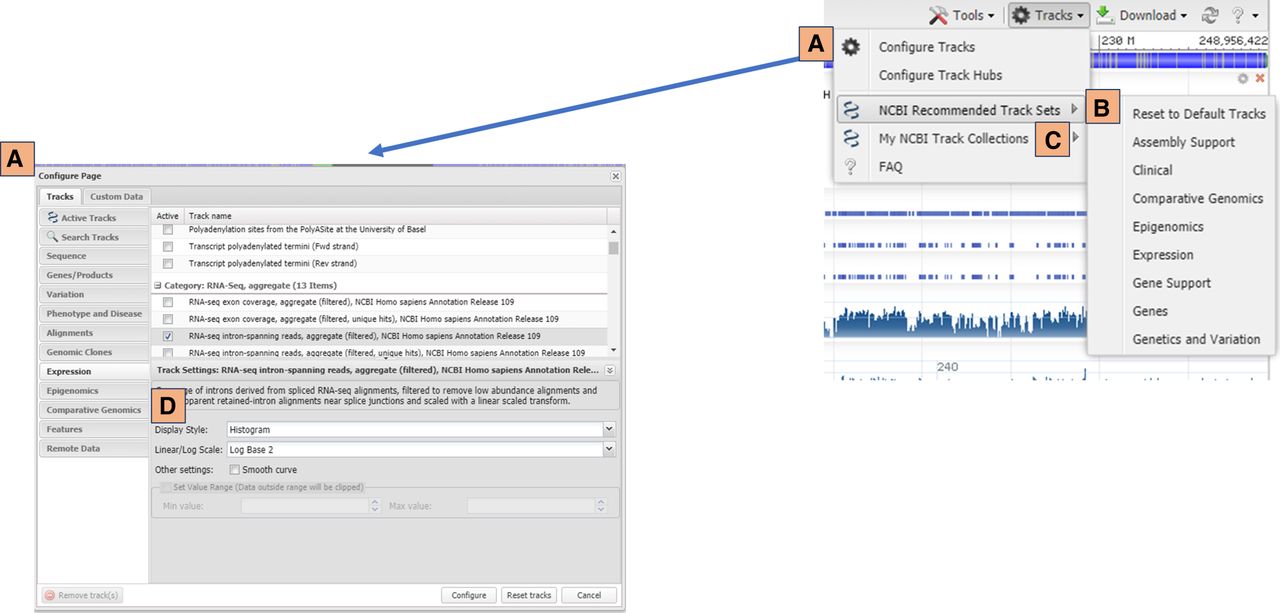The image size is (1280, 613).
Task: Open the Display Style dropdown
Action: (609, 429)
